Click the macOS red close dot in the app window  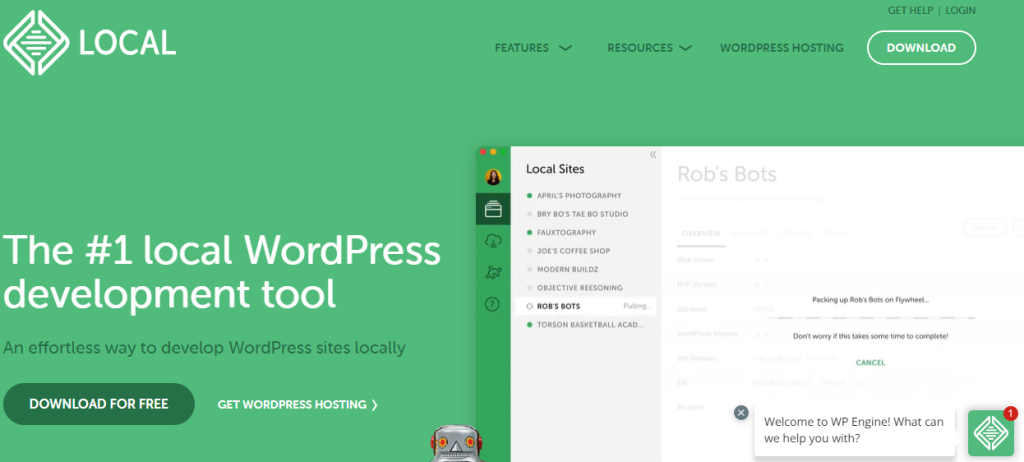[x=483, y=152]
